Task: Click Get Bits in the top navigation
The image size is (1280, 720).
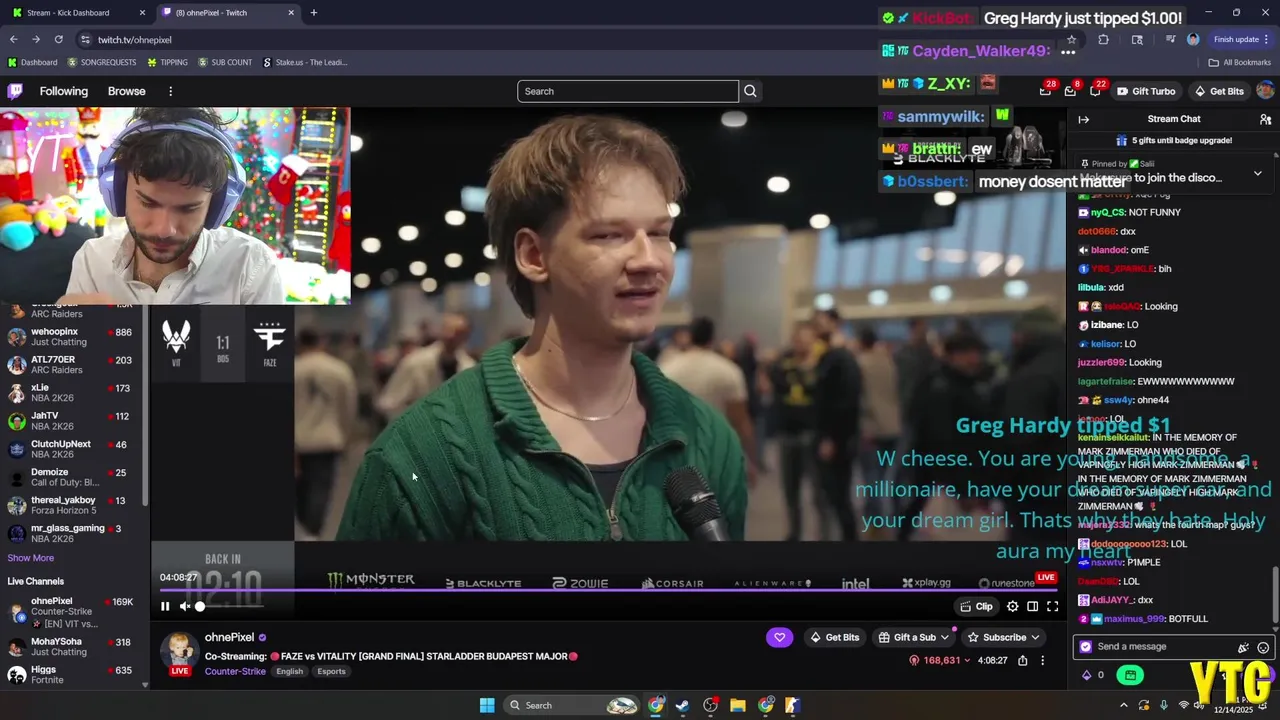Action: pyautogui.click(x=1219, y=91)
